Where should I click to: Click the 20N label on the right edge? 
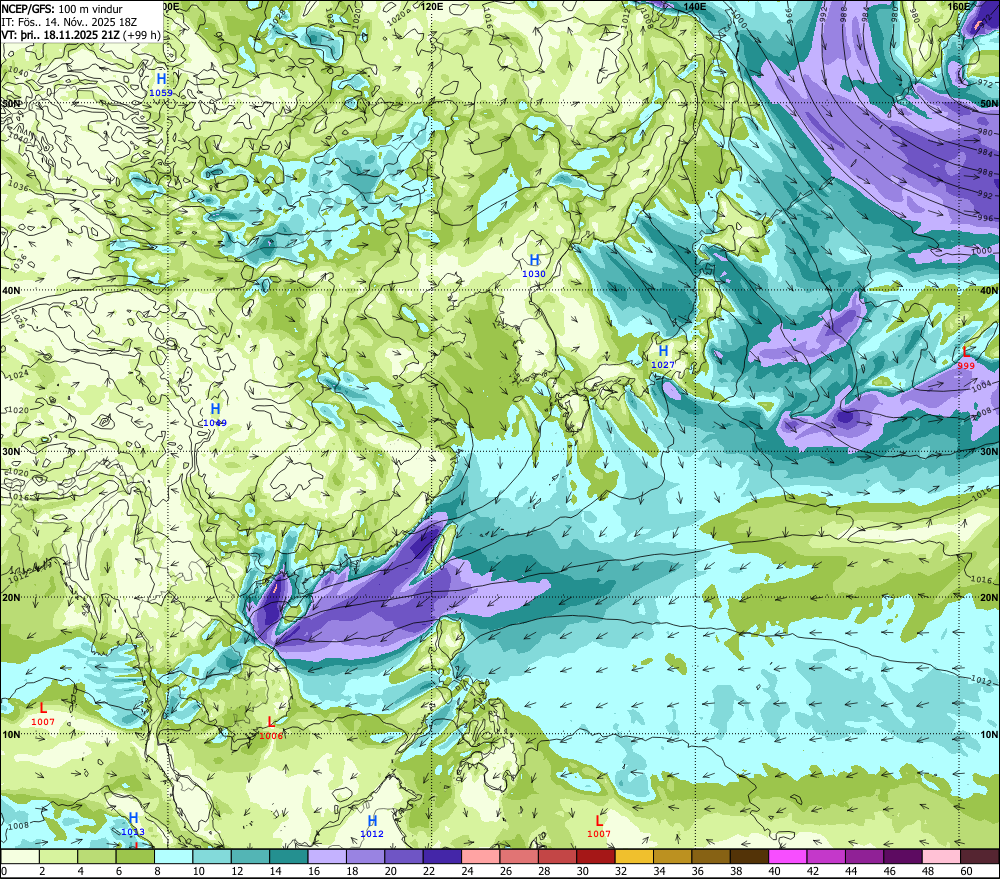[989, 598]
